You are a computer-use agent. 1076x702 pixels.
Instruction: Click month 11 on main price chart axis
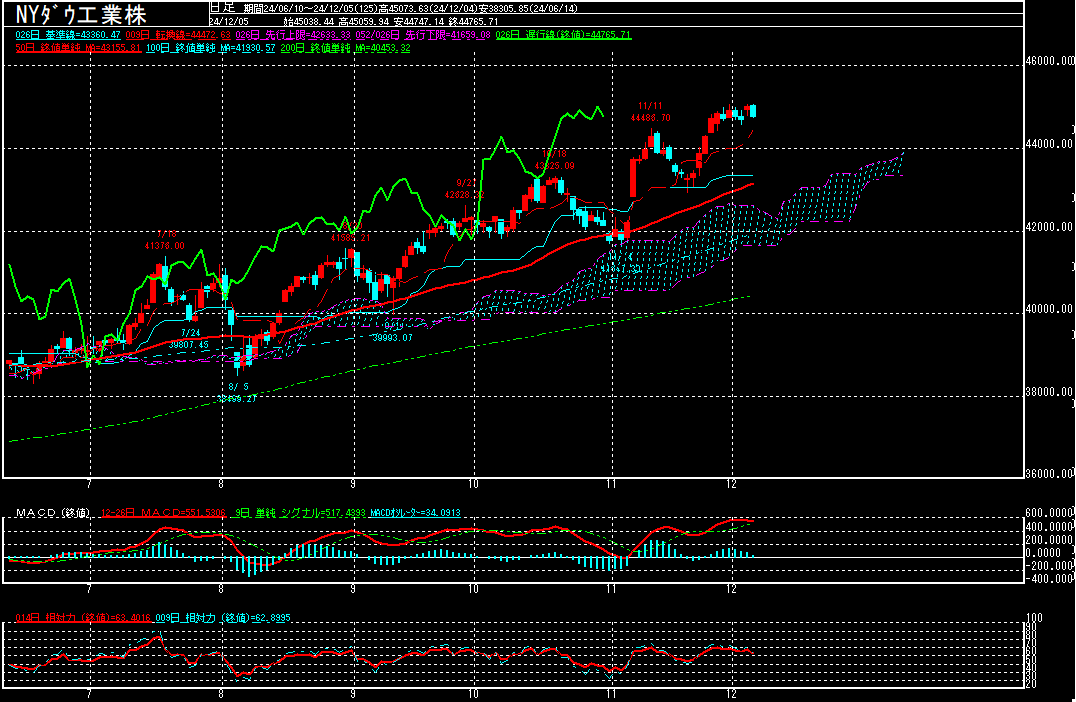click(611, 484)
